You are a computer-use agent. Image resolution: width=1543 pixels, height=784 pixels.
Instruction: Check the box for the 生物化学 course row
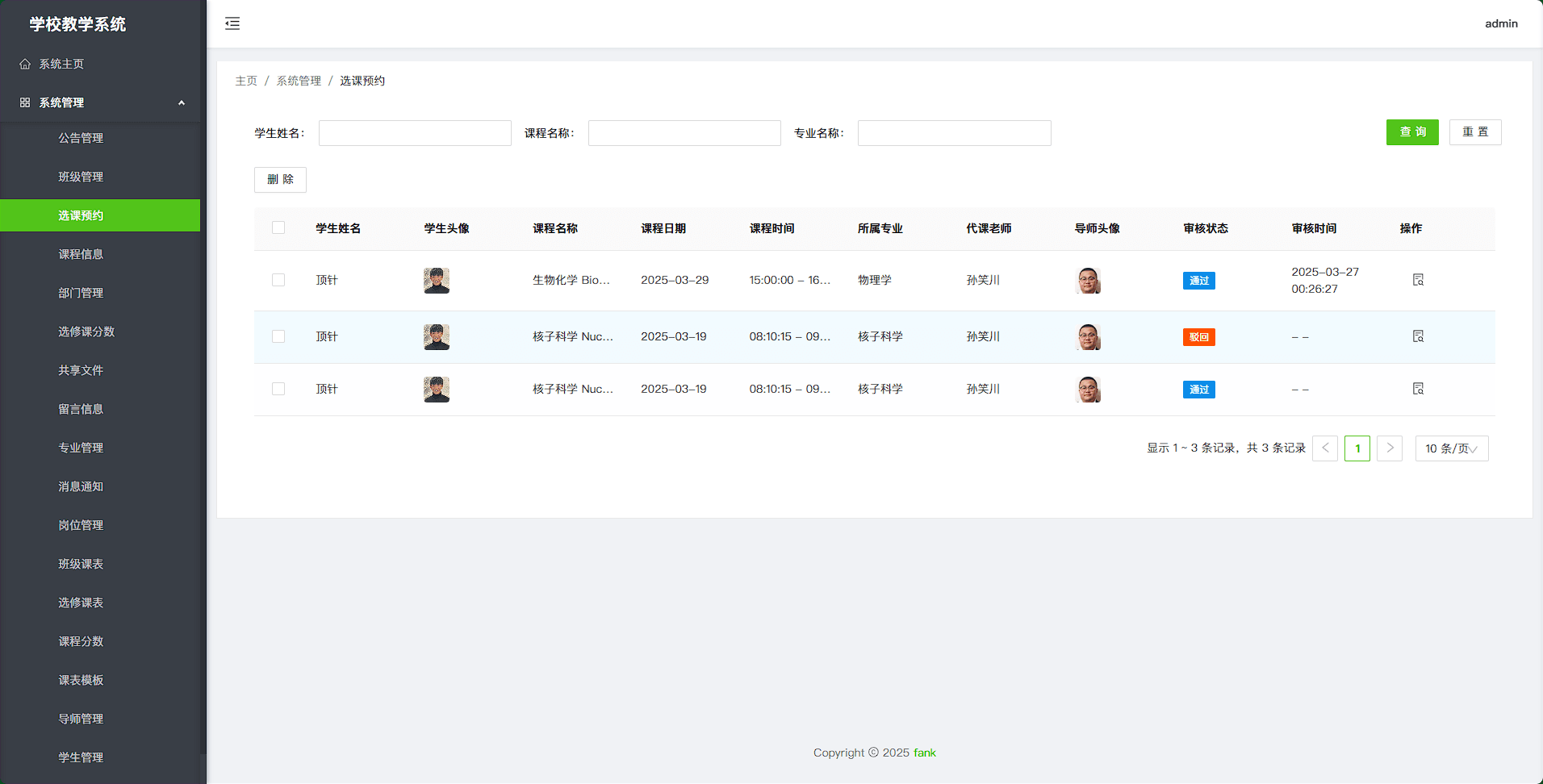point(278,280)
